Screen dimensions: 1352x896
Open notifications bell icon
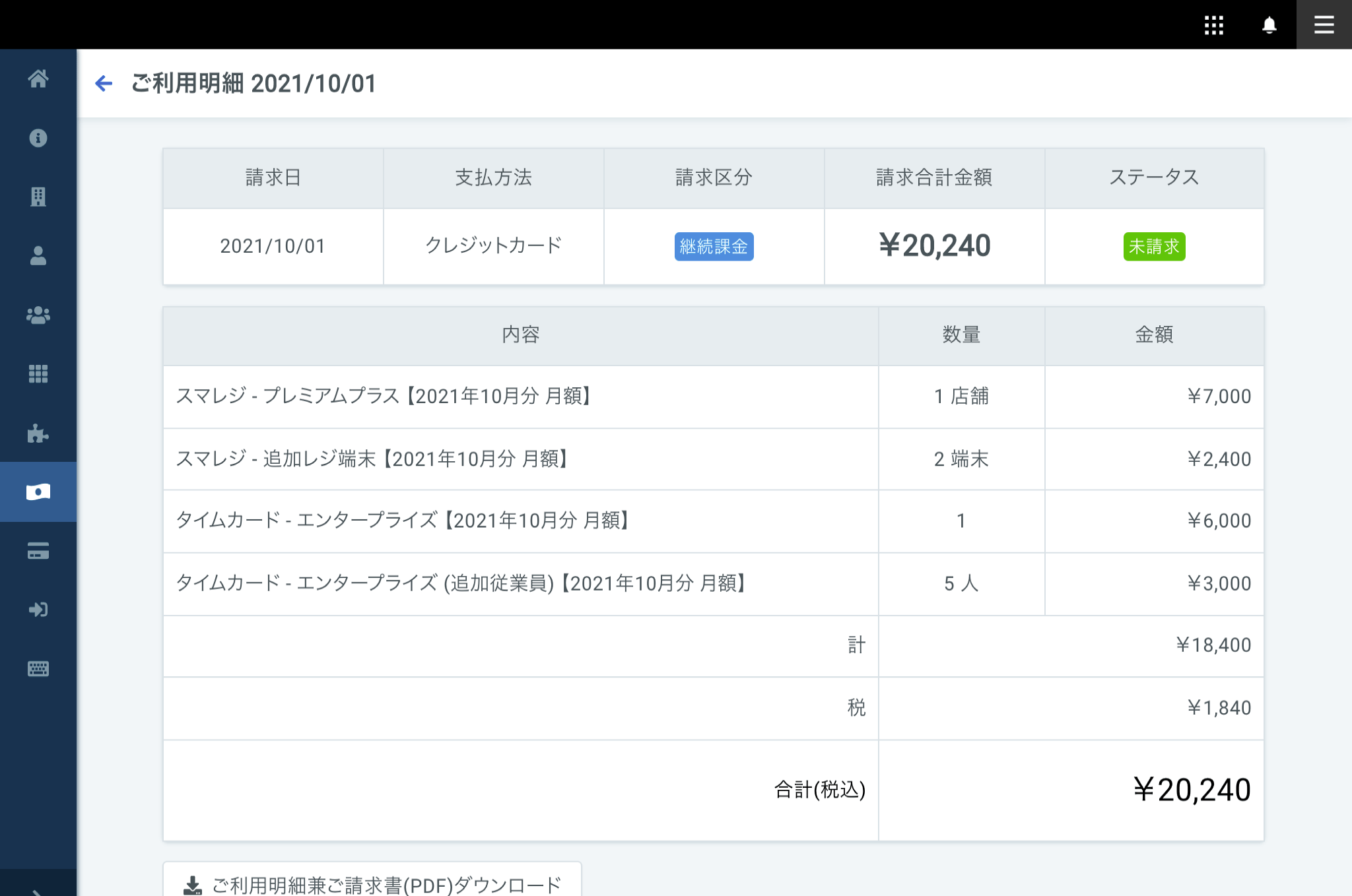coord(1269,25)
